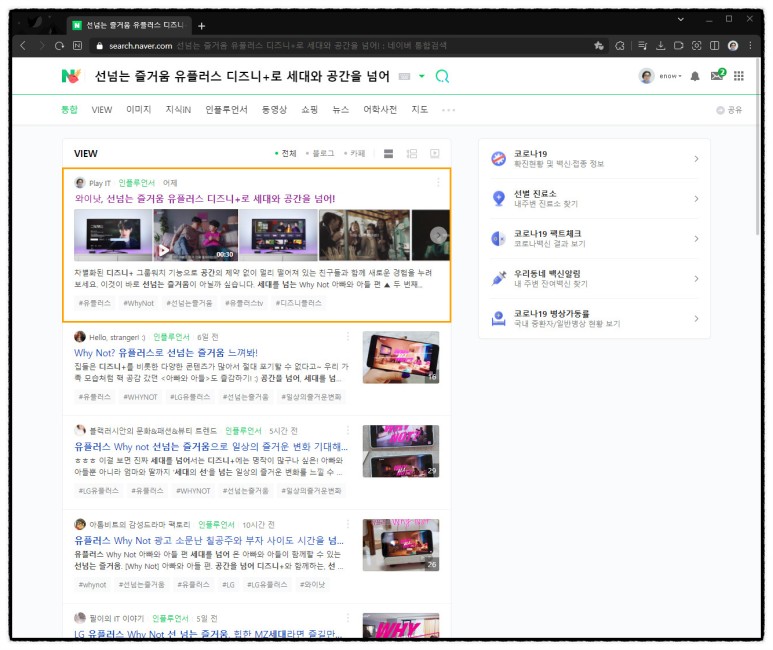
Task: Select the VIEW tab
Action: 102,109
